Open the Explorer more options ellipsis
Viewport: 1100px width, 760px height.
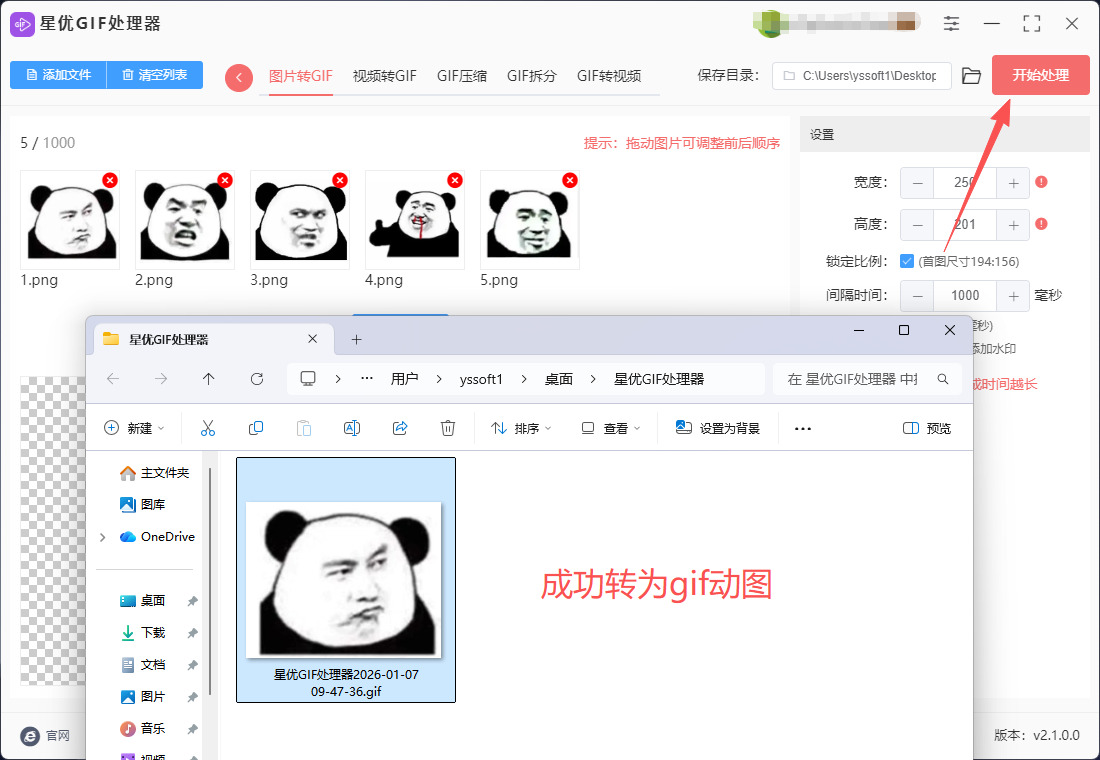(x=803, y=428)
